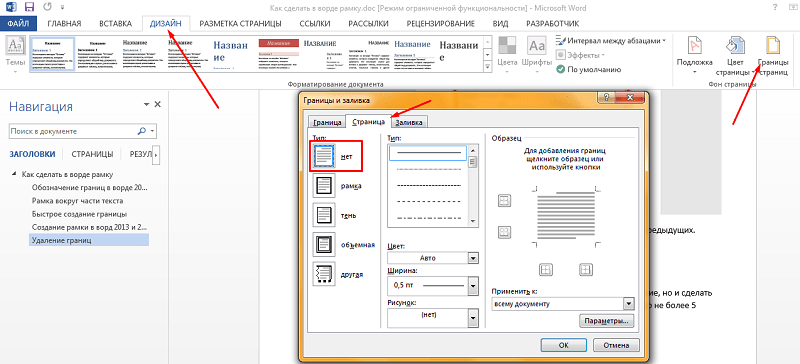This screenshot has height=364, width=800.
Task: Pick the 'объемная' 3D border icon
Action: [x=323, y=245]
